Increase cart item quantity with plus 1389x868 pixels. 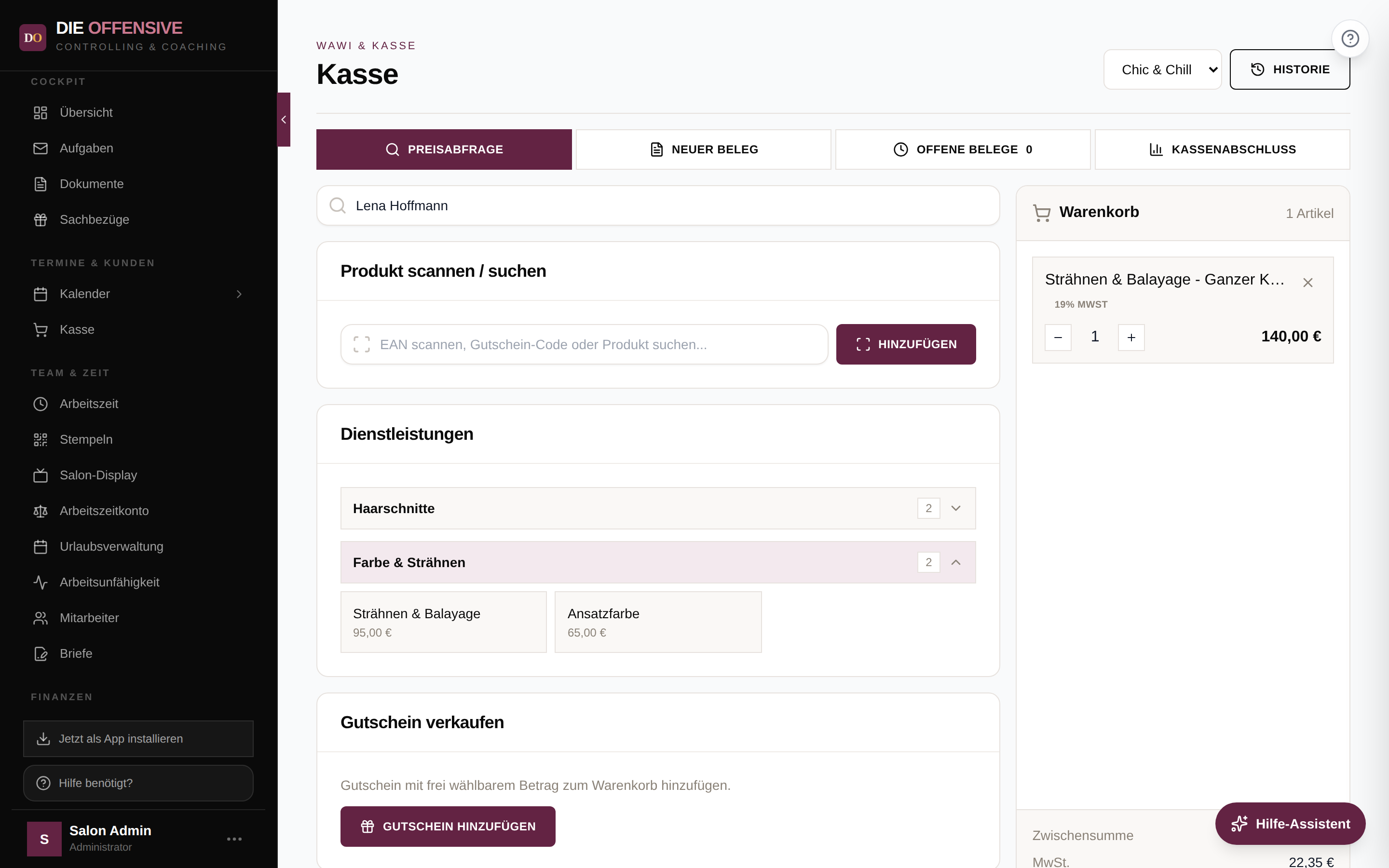[1130, 338]
